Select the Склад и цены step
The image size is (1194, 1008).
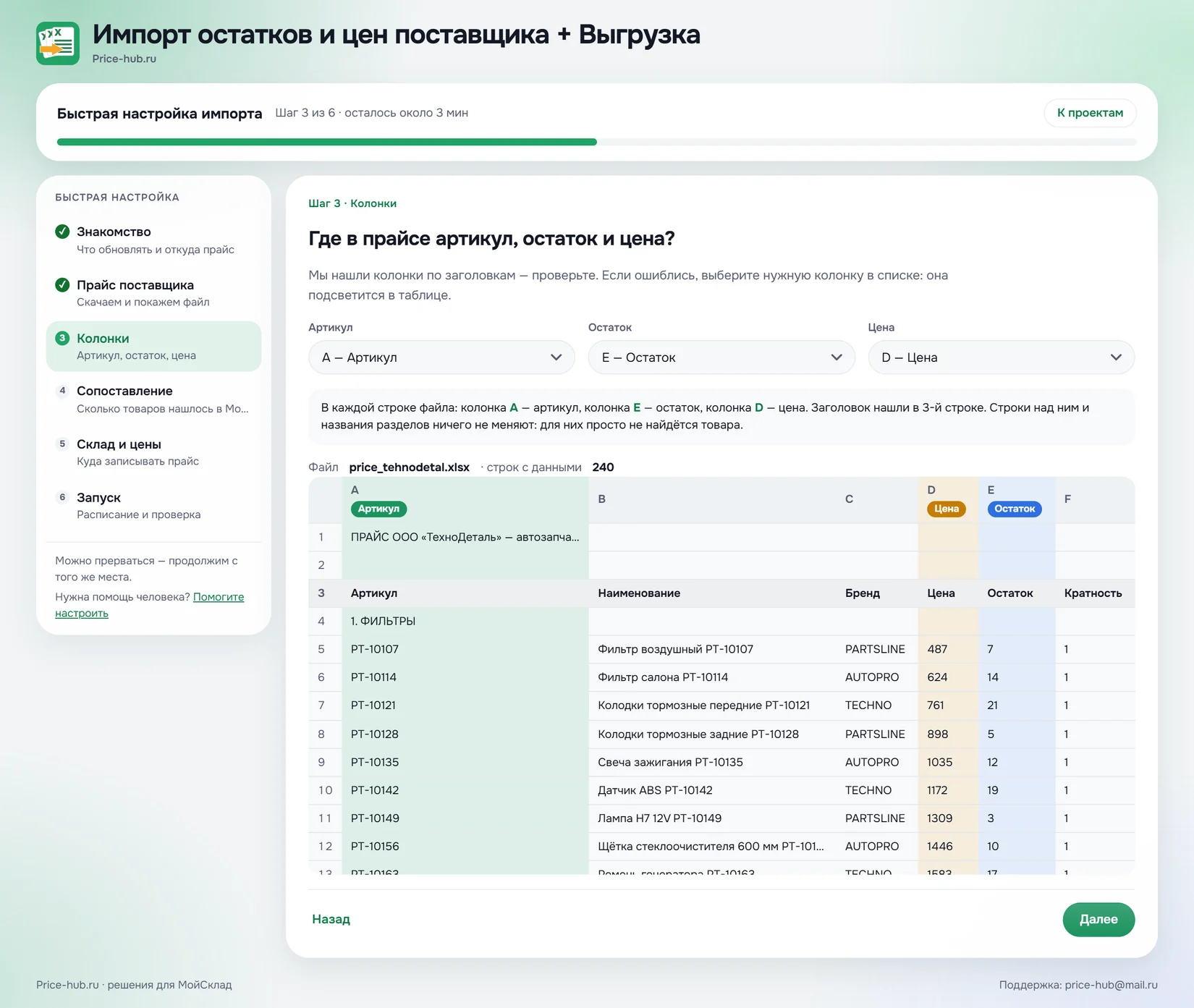click(153, 452)
